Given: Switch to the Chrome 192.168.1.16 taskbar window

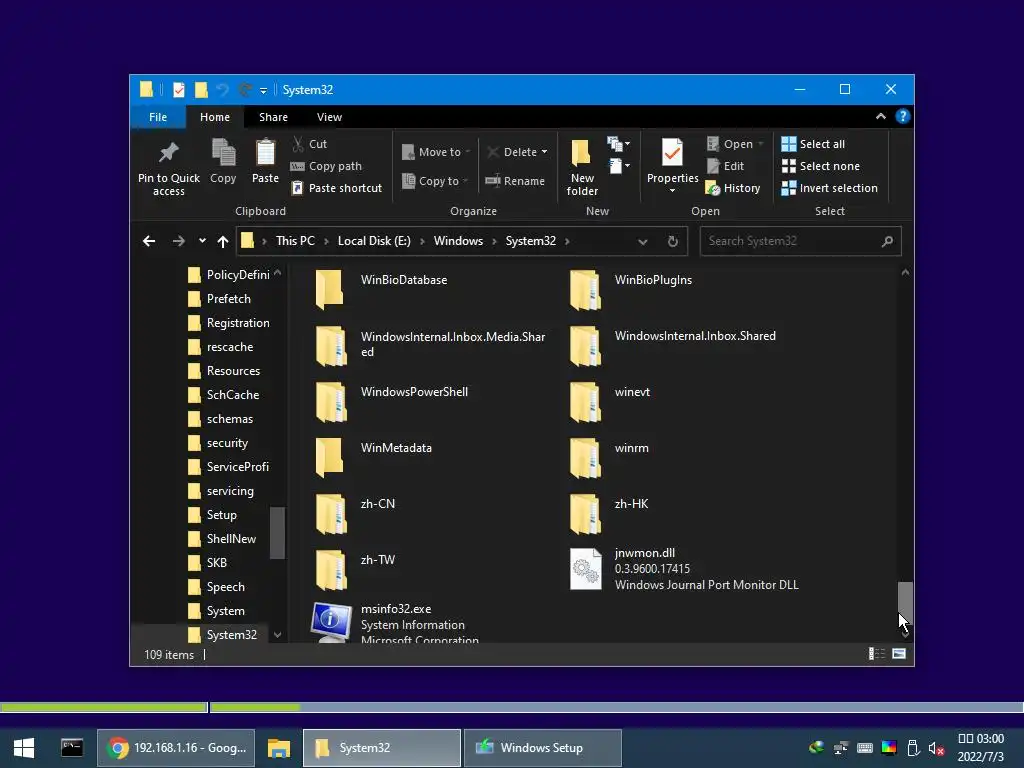Looking at the screenshot, I should (176, 748).
